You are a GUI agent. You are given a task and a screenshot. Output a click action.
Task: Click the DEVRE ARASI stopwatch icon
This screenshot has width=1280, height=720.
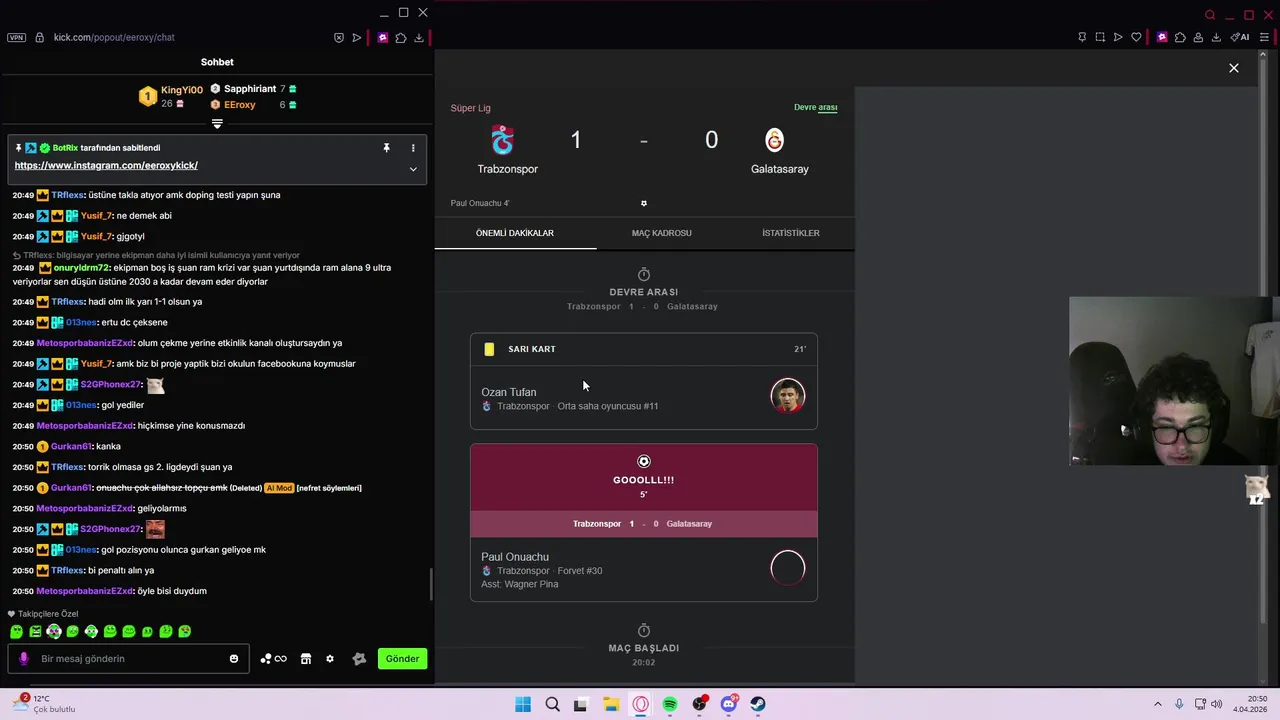(644, 275)
